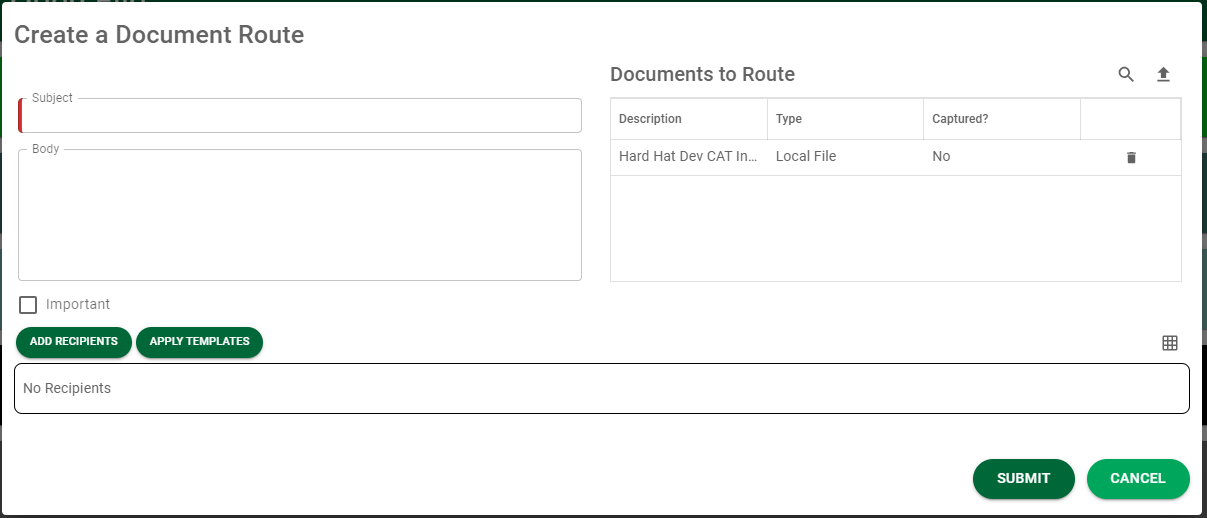Click the Description column header
The height and width of the screenshot is (518, 1207).
[x=689, y=119]
